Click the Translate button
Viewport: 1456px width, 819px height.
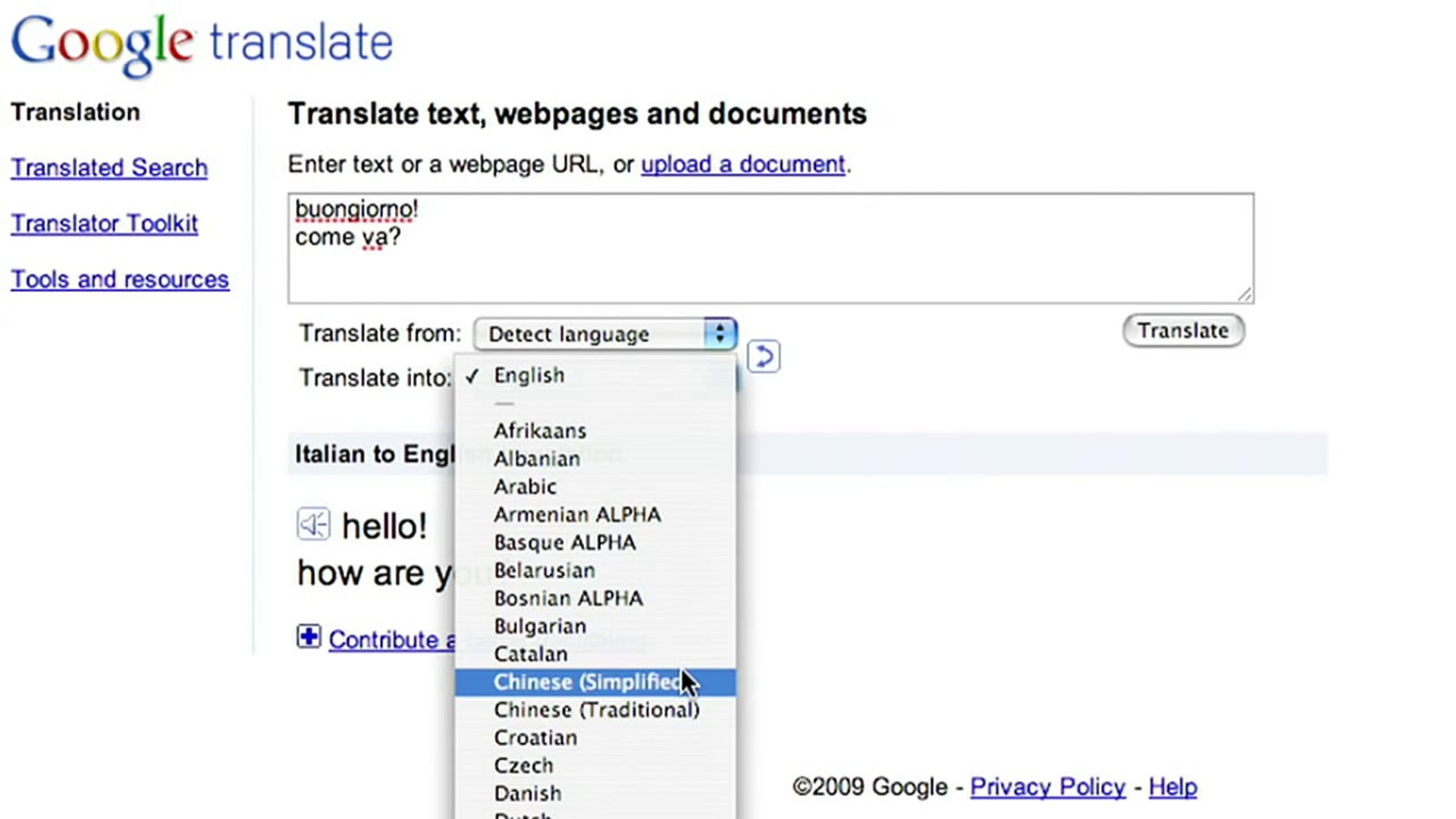(1183, 331)
